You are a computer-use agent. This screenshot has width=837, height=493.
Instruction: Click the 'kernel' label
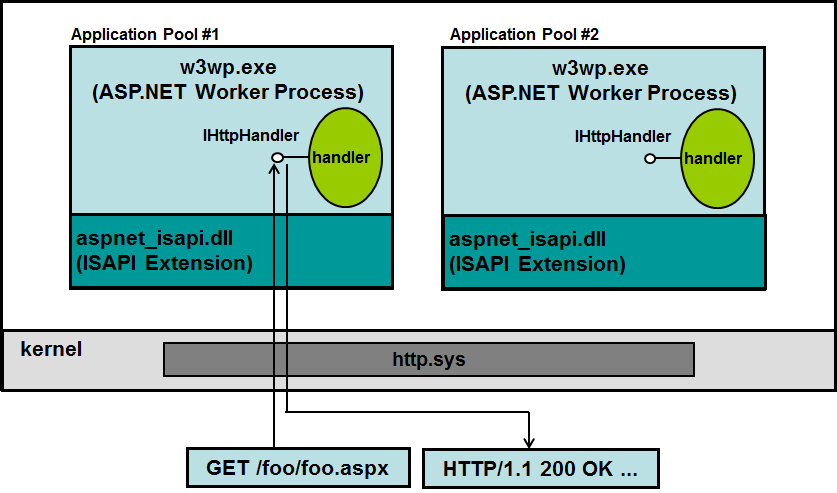[x=51, y=349]
